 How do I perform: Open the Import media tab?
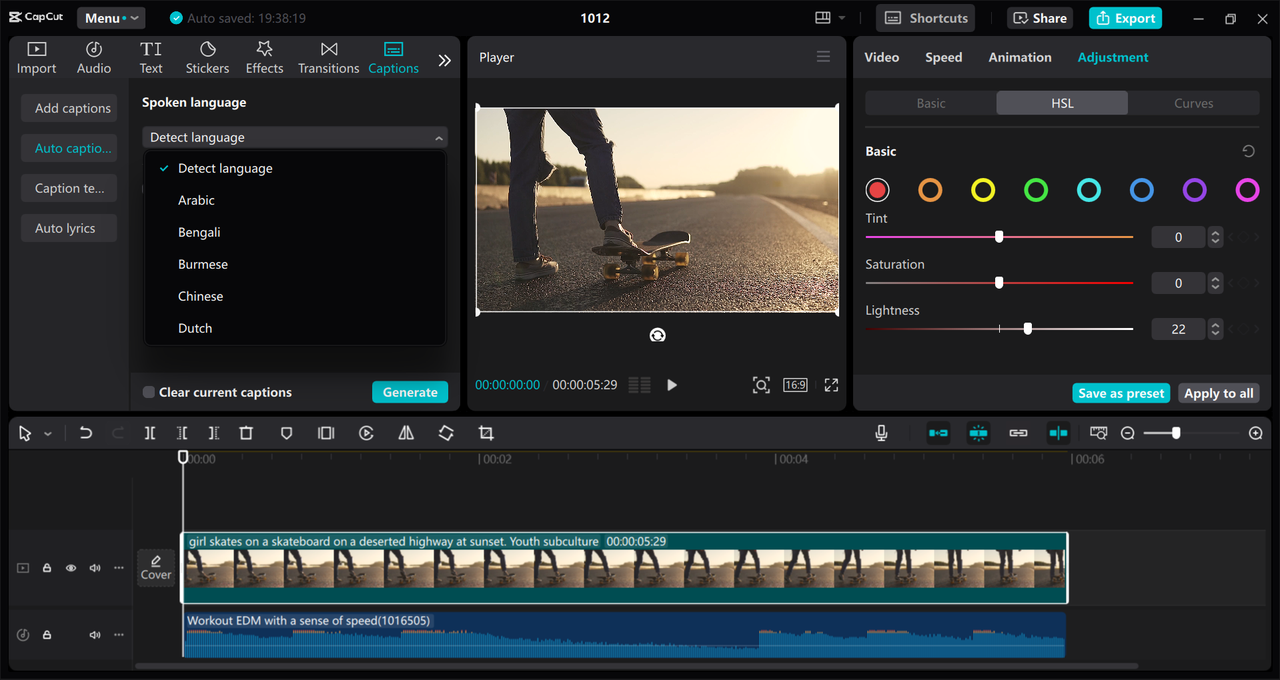pos(36,58)
